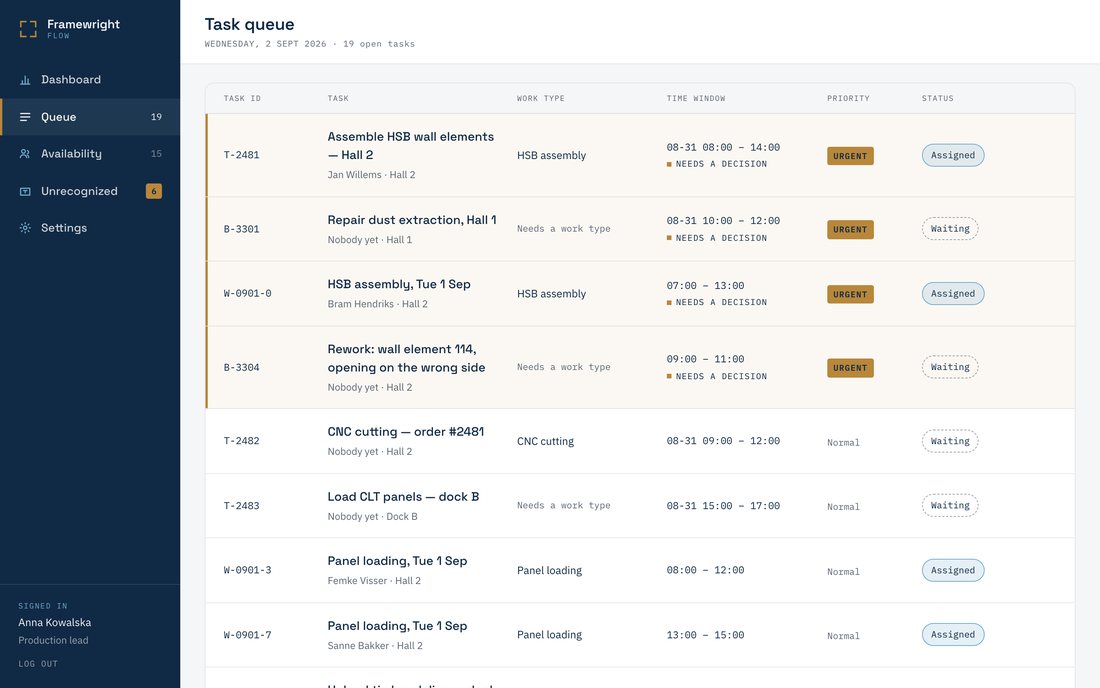Click the Queue list icon
This screenshot has width=1100, height=688.
click(x=25, y=117)
